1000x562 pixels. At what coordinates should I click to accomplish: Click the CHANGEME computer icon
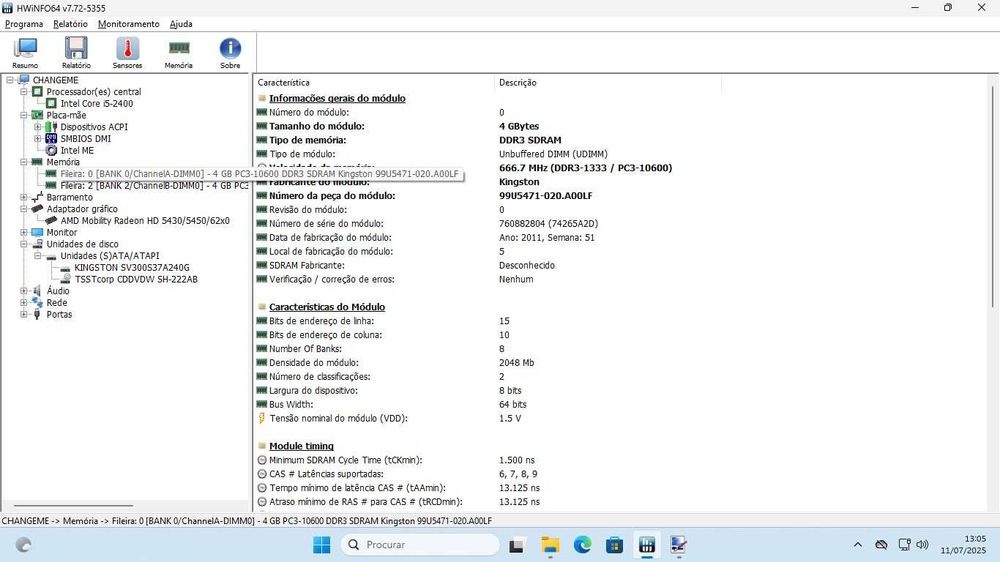[x=24, y=80]
